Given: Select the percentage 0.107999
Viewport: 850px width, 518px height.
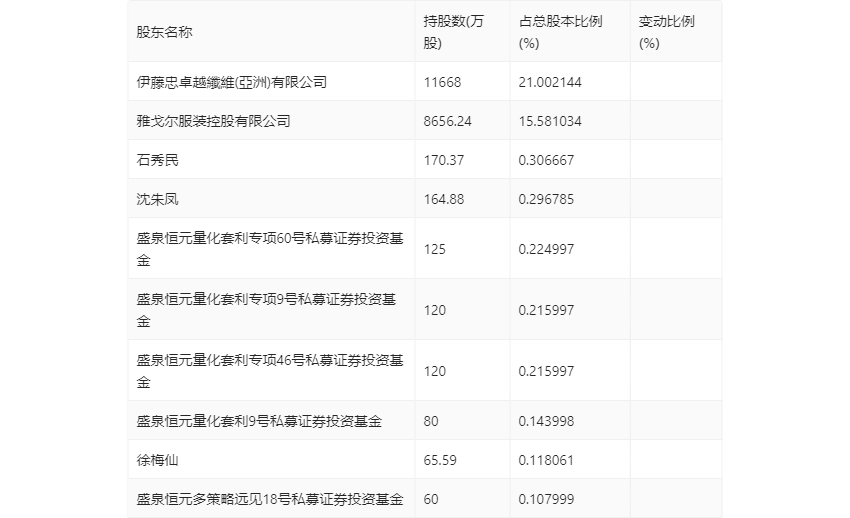Looking at the screenshot, I should (x=546, y=499).
